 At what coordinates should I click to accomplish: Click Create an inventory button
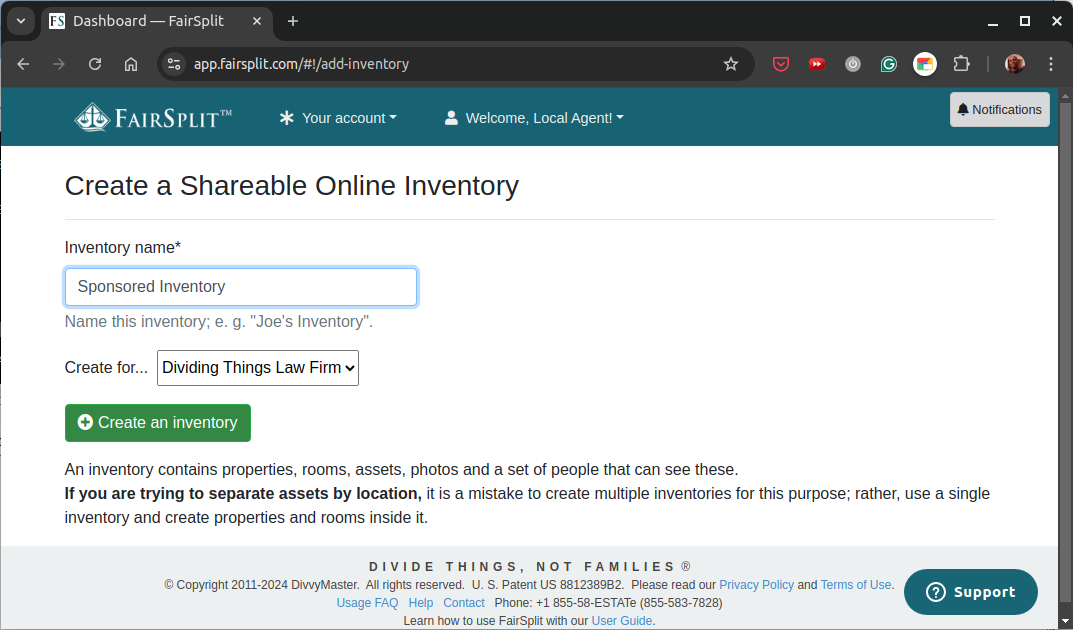click(x=158, y=423)
